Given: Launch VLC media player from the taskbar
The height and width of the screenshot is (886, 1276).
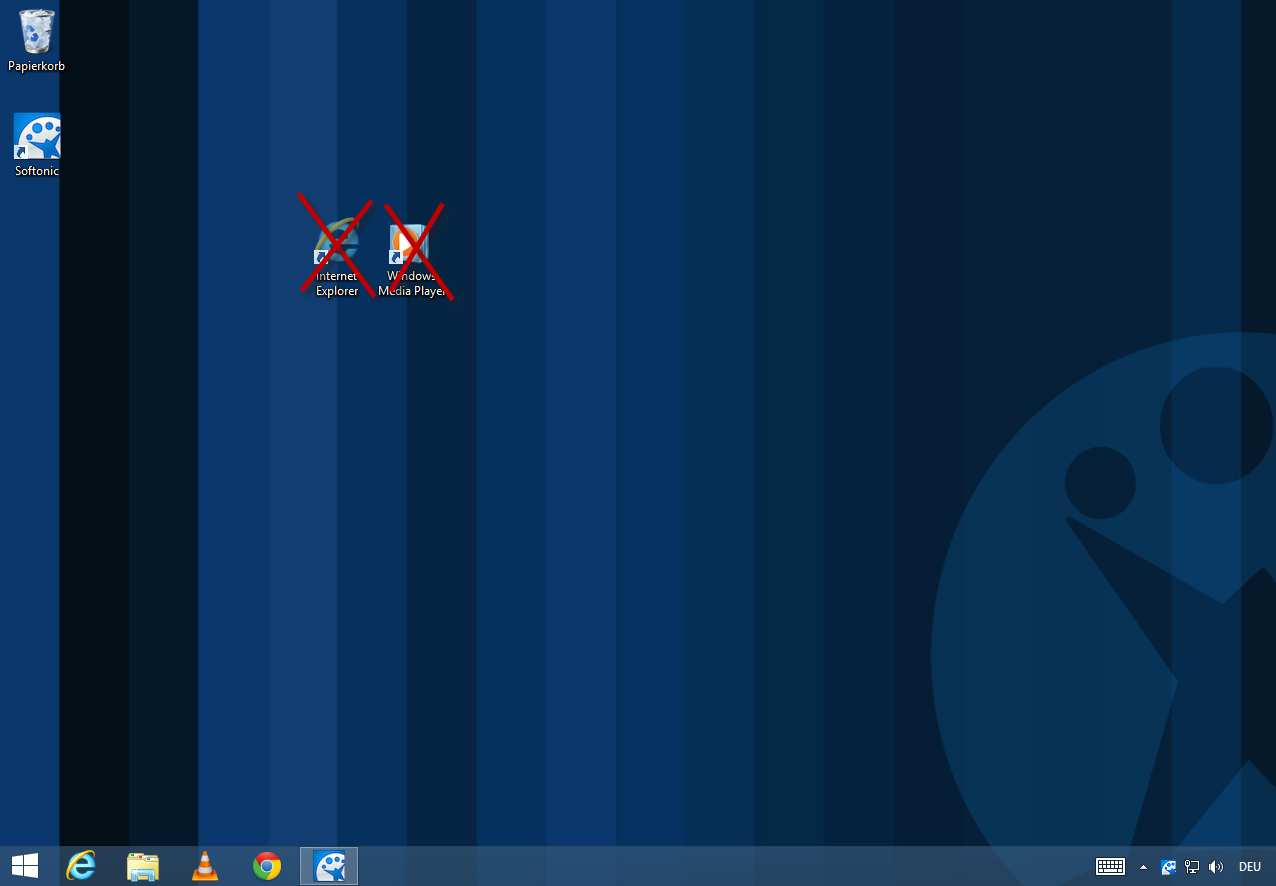Looking at the screenshot, I should tap(205, 866).
